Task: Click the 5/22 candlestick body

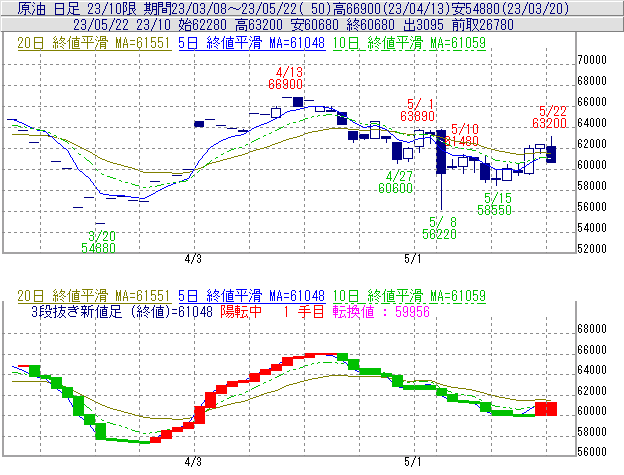Action: 551,154
